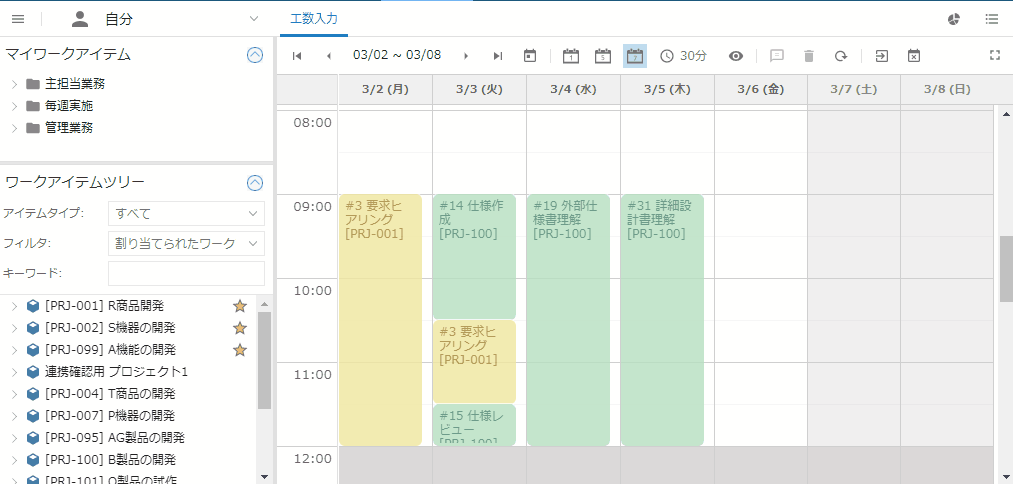The image size is (1013, 484).
Task: Click the 主担当業務 folder icon
Action: (x=33, y=84)
